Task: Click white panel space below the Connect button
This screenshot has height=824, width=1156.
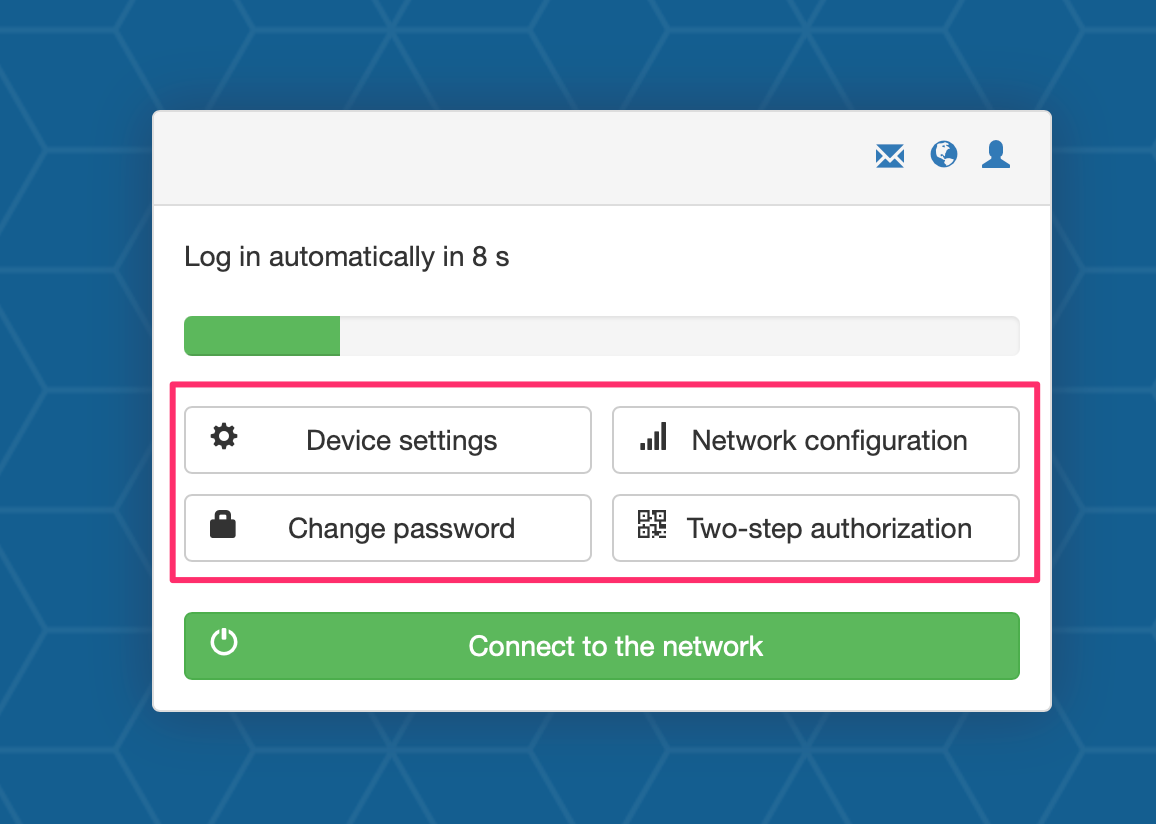Action: 602,695
